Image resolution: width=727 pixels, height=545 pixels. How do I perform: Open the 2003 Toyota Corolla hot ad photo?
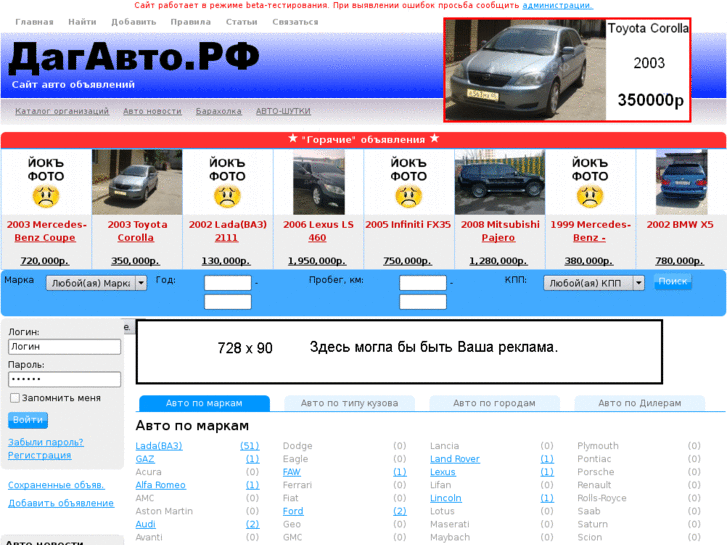point(137,182)
